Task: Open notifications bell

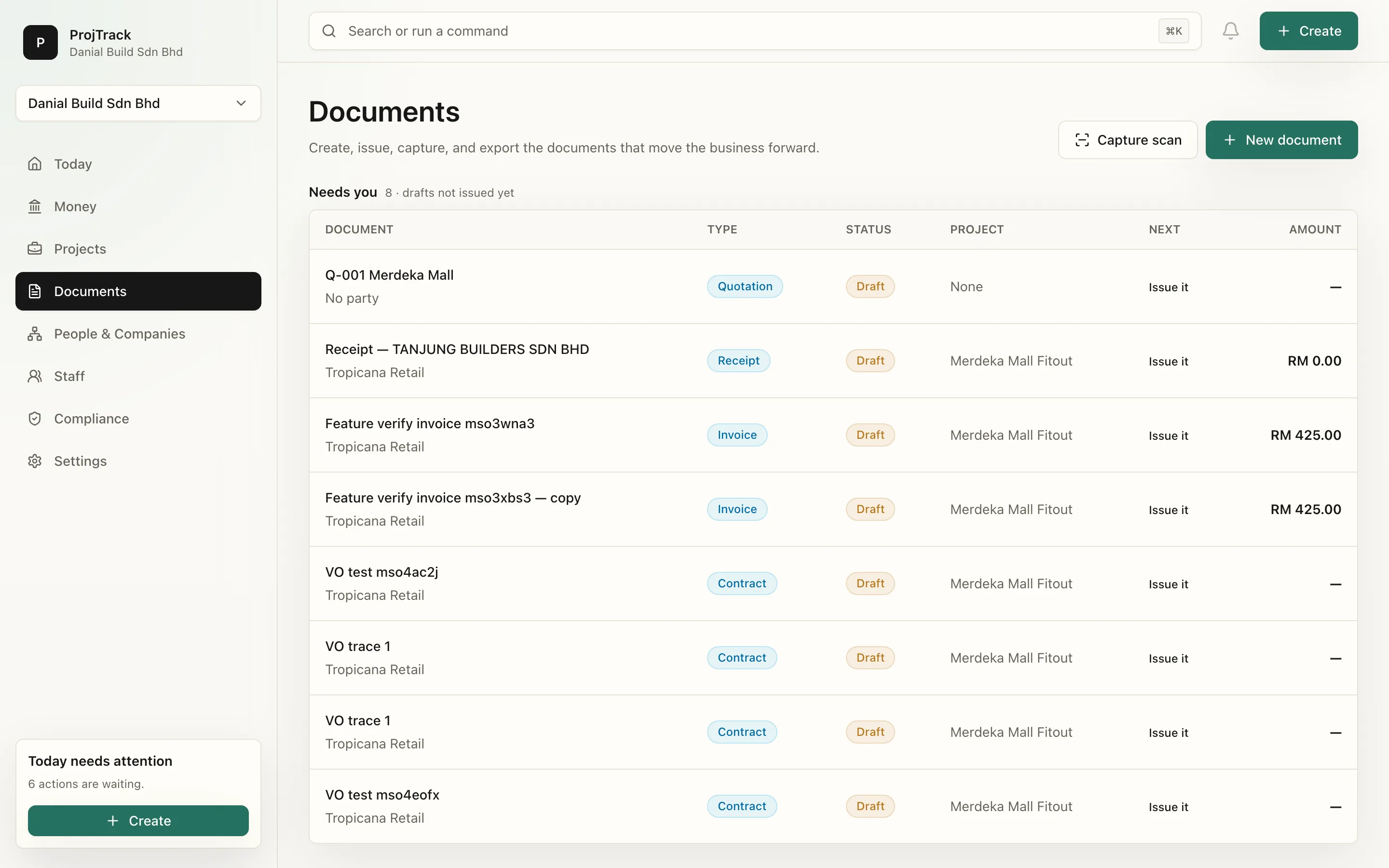Action: [x=1231, y=31]
